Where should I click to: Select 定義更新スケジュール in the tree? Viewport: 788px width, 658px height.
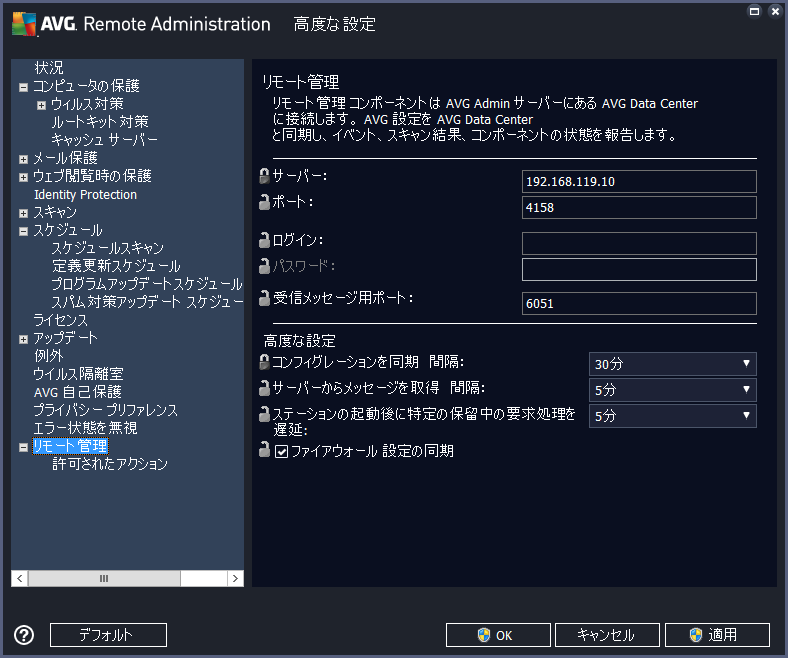click(116, 266)
